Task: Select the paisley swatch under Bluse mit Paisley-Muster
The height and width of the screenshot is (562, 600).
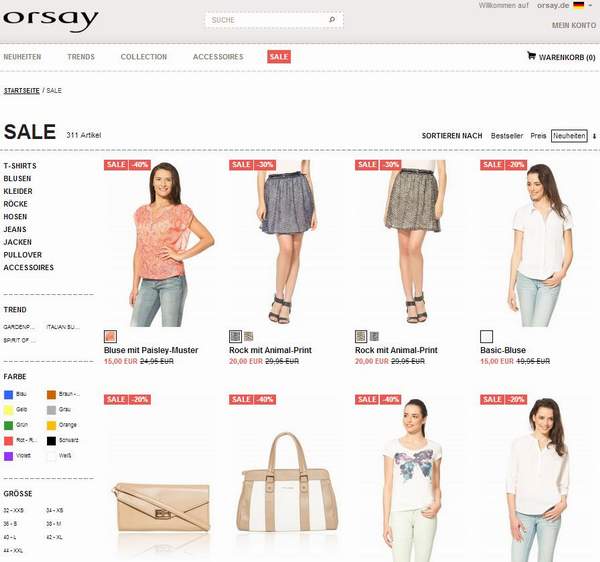Action: 110,337
